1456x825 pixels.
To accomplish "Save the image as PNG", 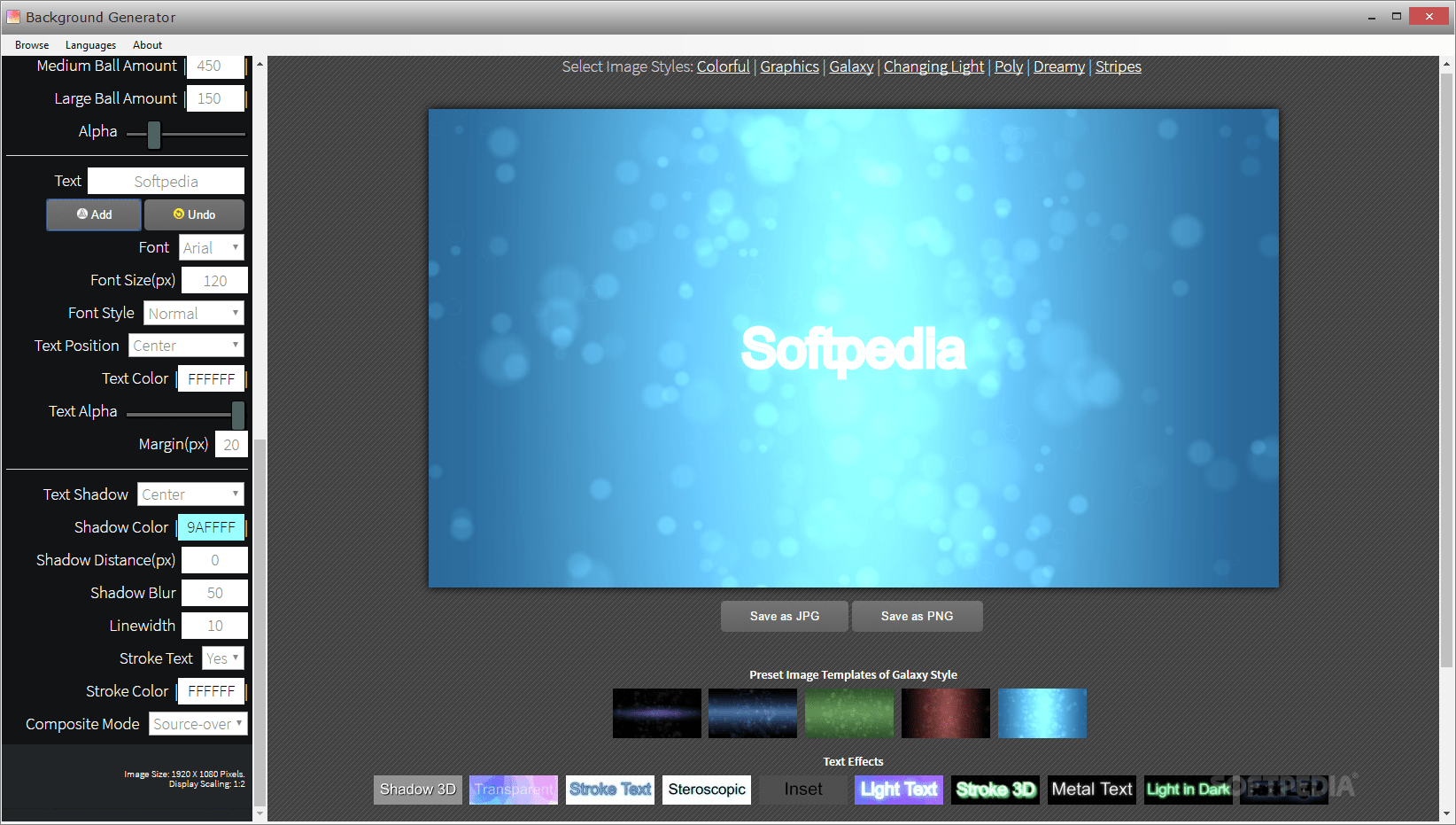I will pyautogui.click(x=918, y=616).
